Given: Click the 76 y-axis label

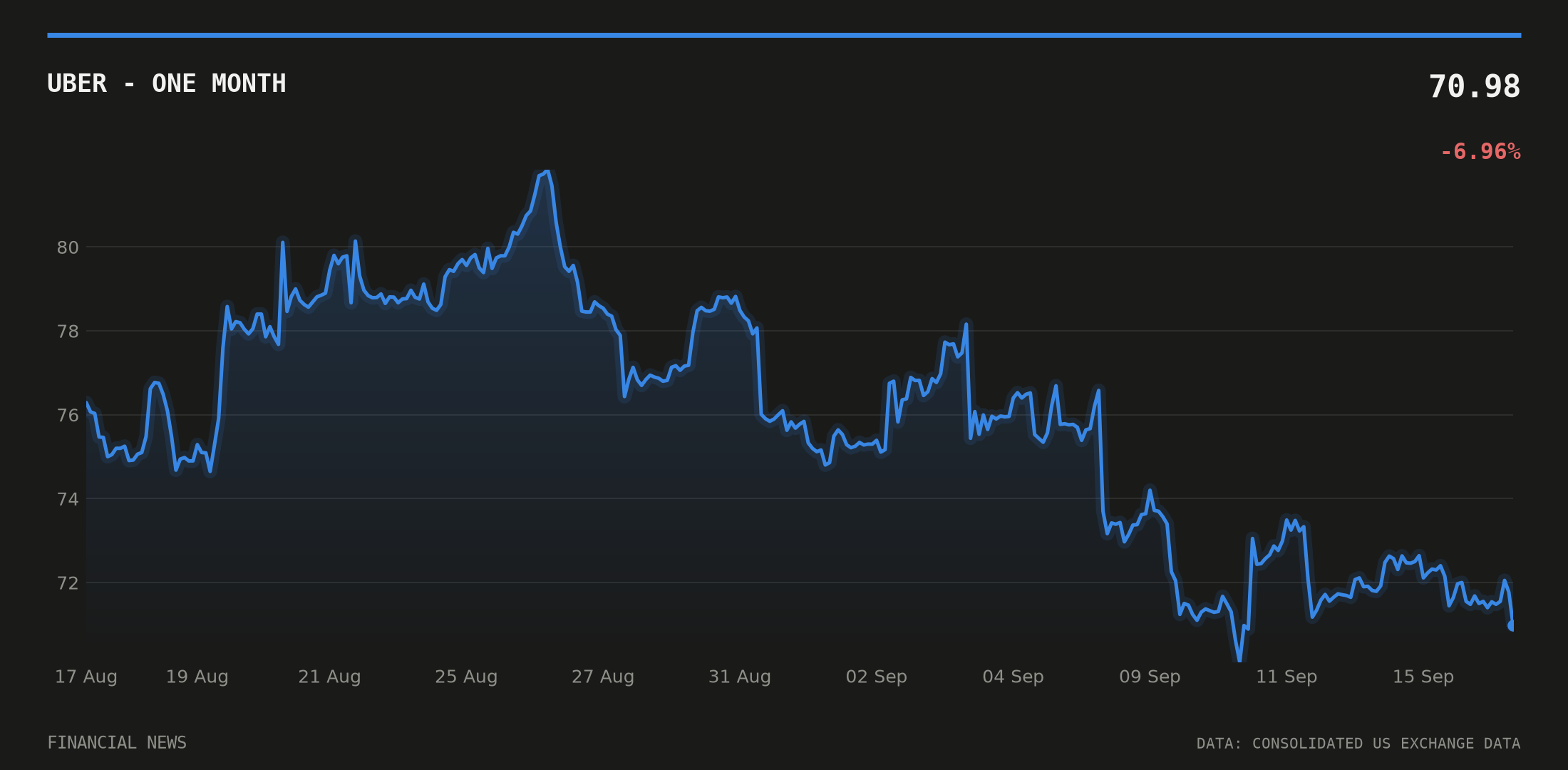Looking at the screenshot, I should click(x=68, y=416).
